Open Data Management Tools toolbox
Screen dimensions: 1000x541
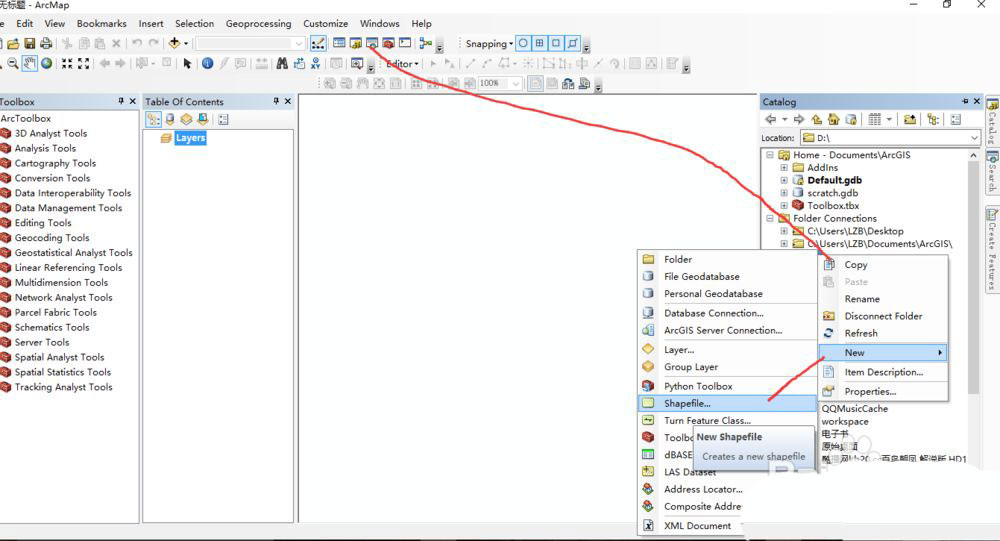tap(68, 208)
